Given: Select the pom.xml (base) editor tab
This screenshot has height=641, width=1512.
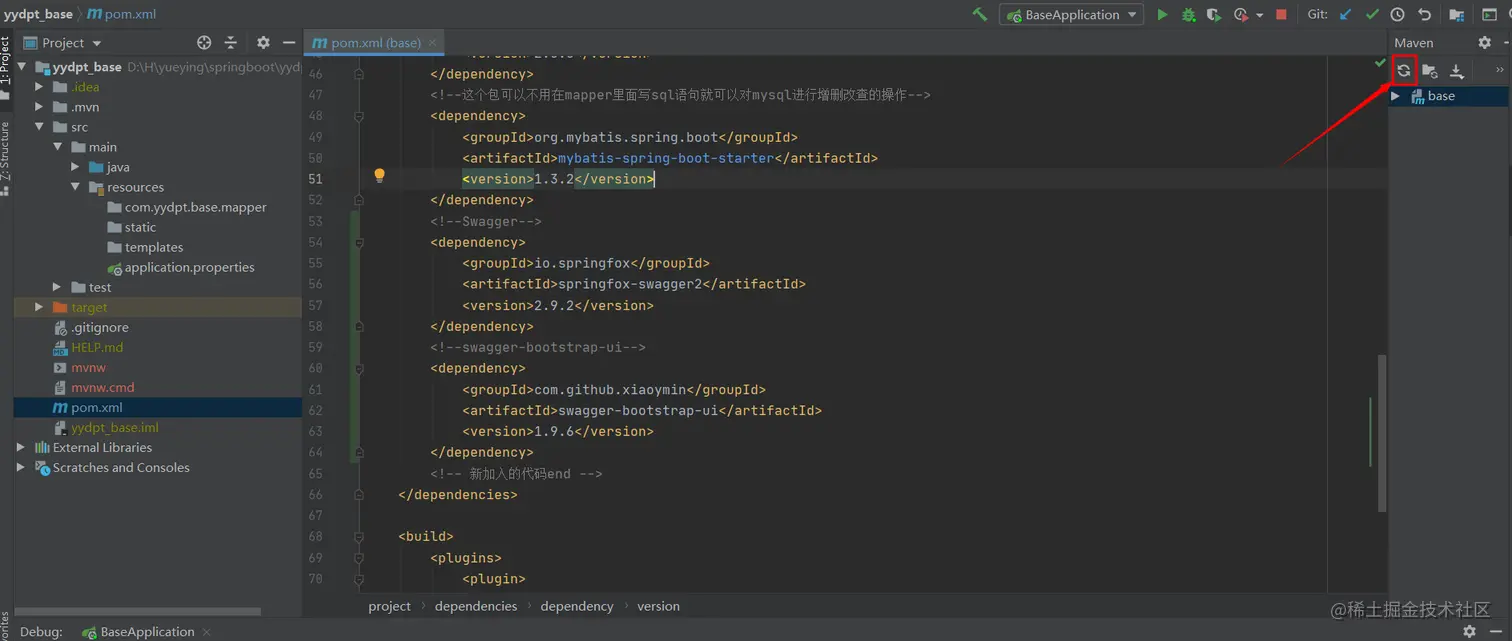Looking at the screenshot, I should tap(367, 43).
